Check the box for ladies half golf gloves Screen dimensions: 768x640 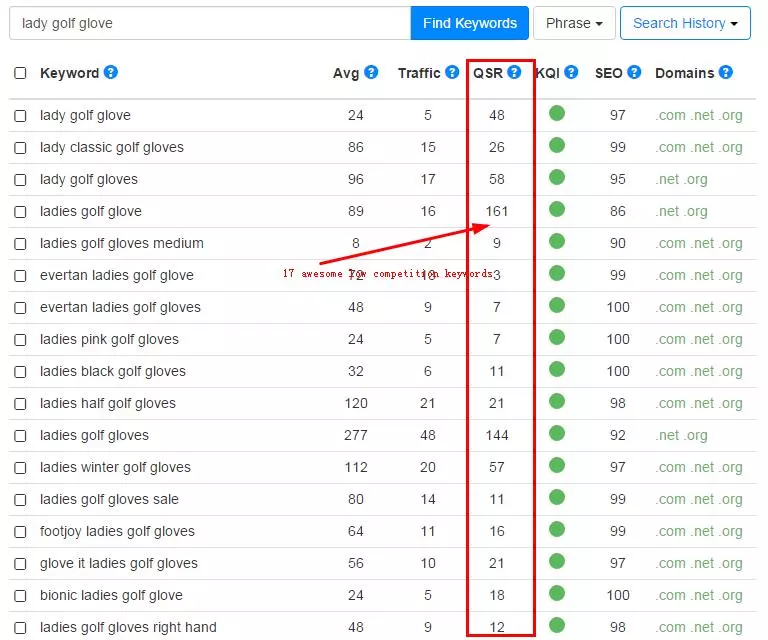click(x=20, y=404)
